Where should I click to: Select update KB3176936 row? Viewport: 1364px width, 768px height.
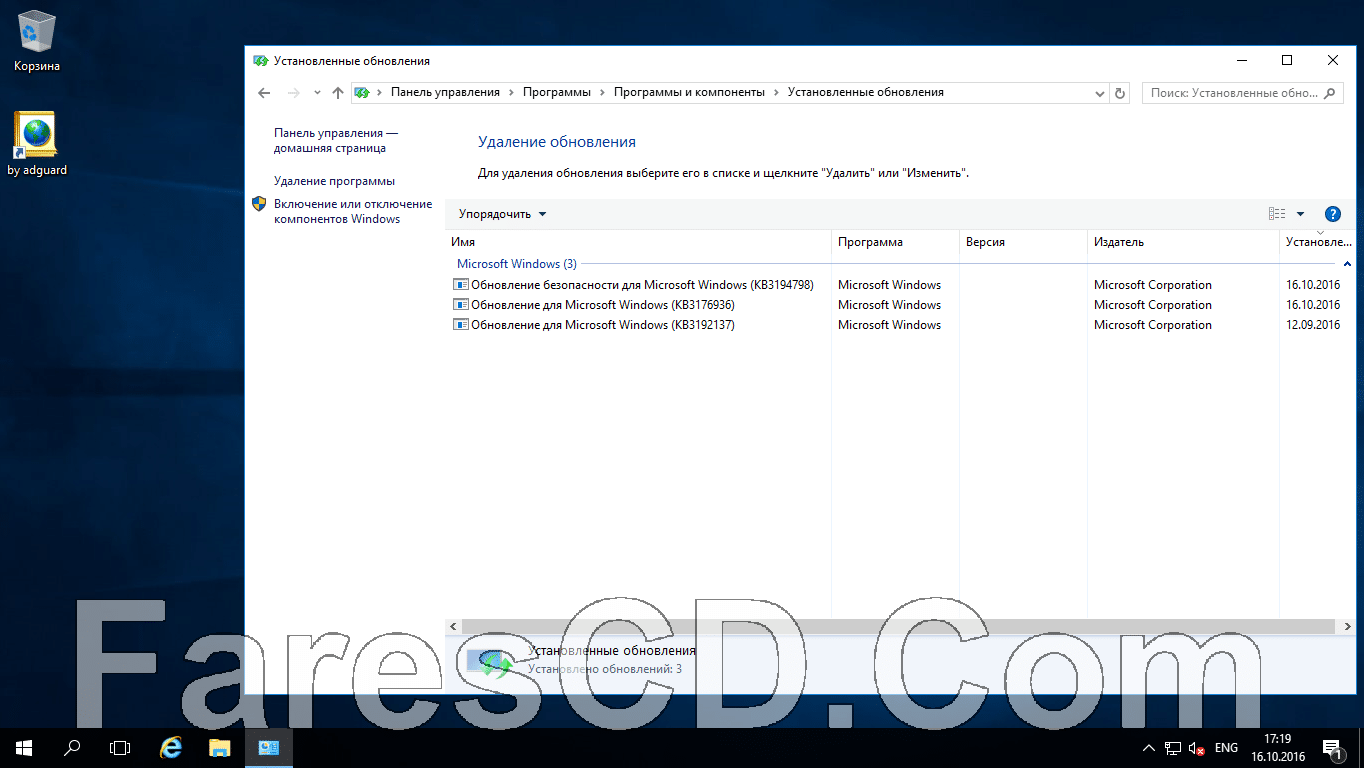click(x=900, y=305)
